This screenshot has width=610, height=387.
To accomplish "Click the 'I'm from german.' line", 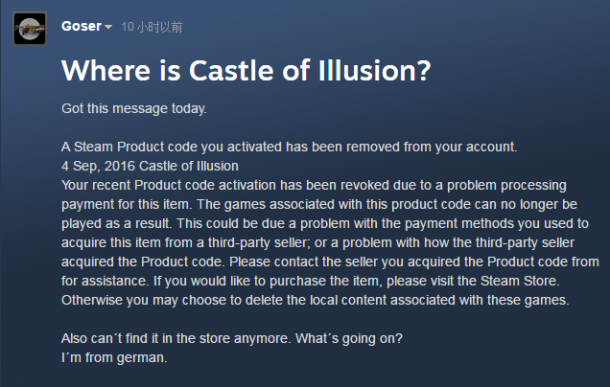I will [x=114, y=357].
